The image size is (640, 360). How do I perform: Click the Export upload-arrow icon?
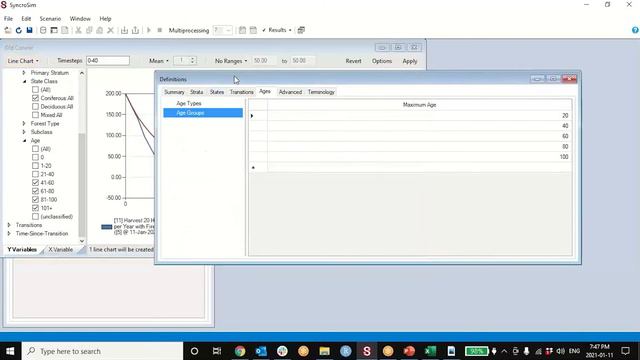coord(136,30)
